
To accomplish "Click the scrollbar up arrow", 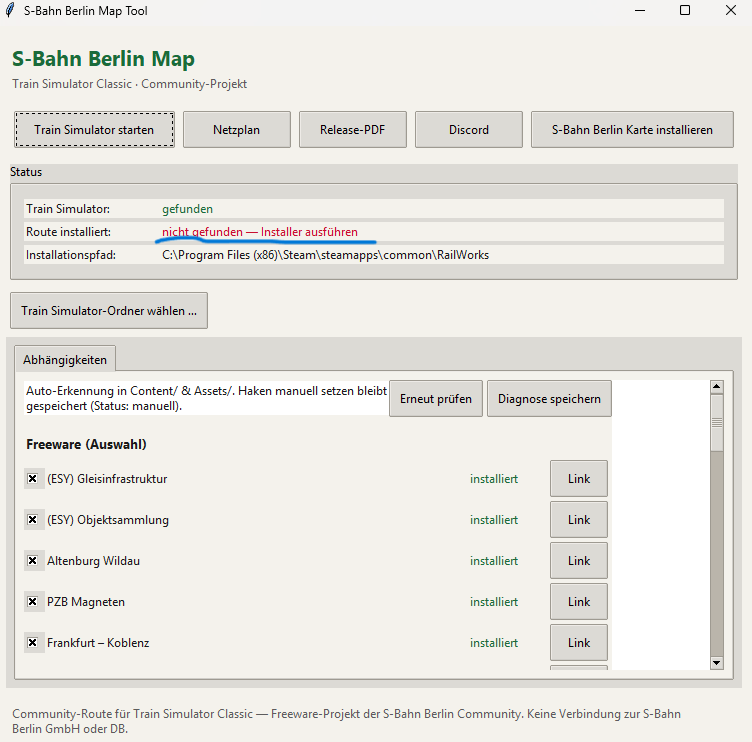I will coord(717,387).
